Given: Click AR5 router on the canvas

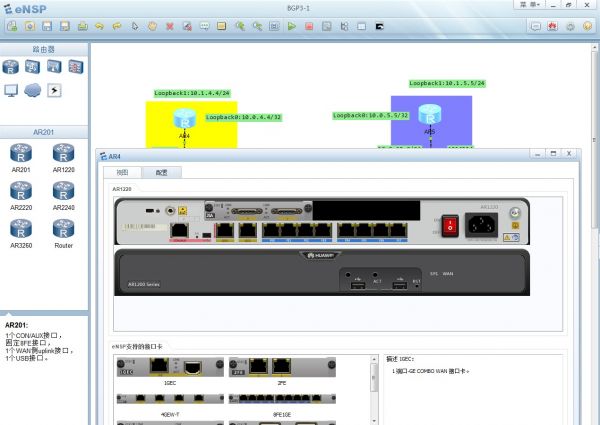Looking at the screenshot, I should point(430,115).
